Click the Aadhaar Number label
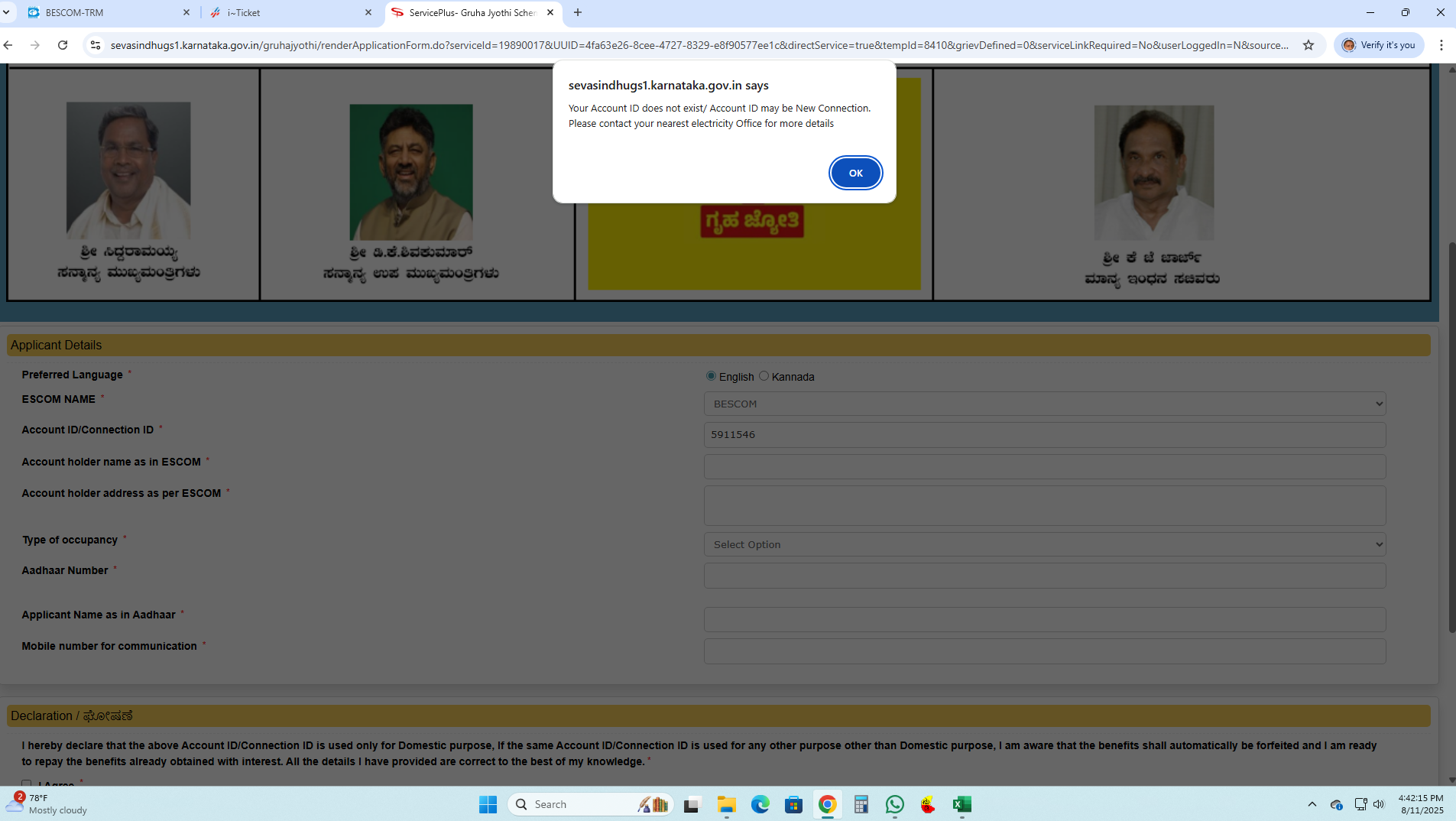The width and height of the screenshot is (1456, 821). point(65,570)
